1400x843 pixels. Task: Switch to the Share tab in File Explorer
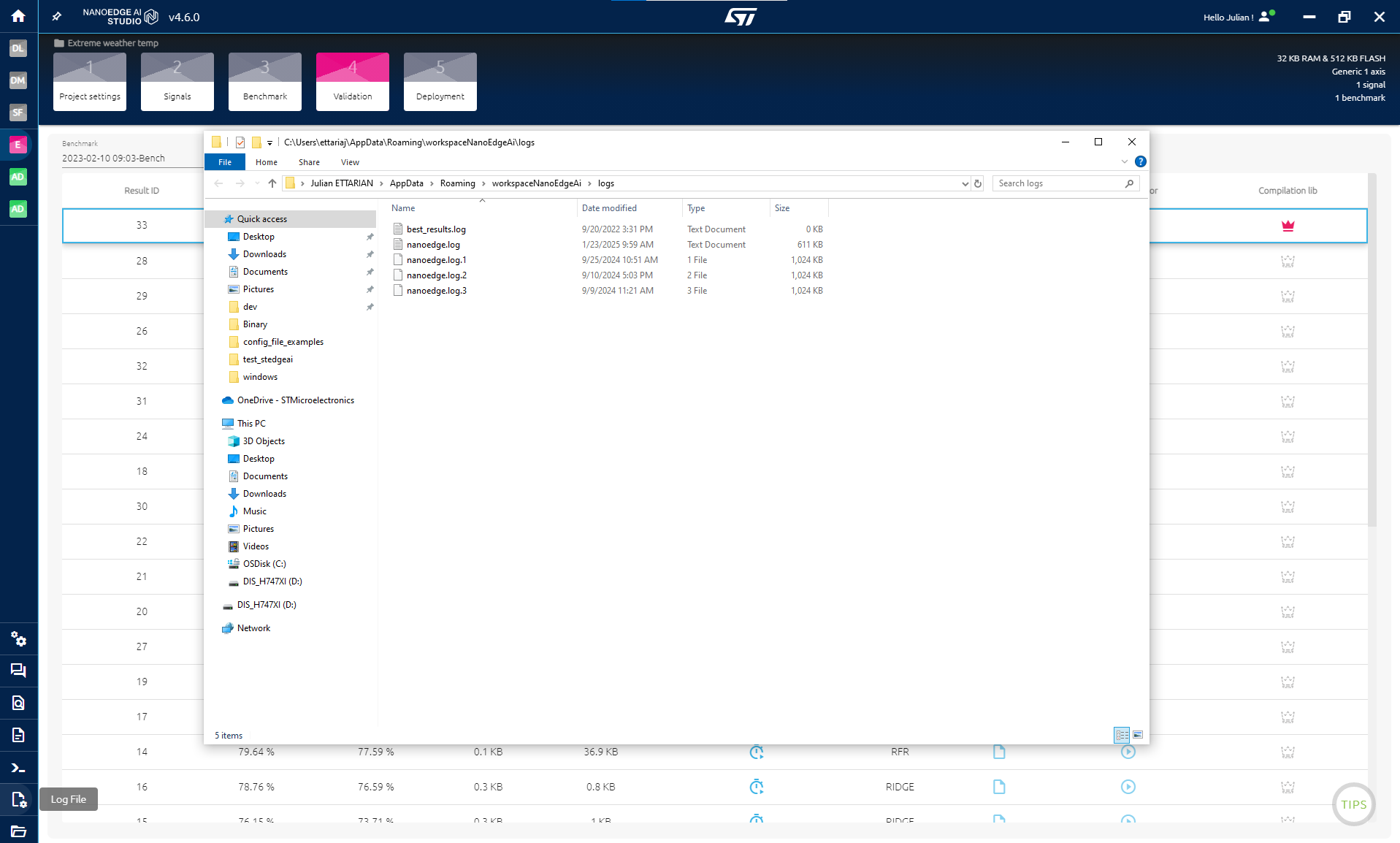tap(308, 161)
